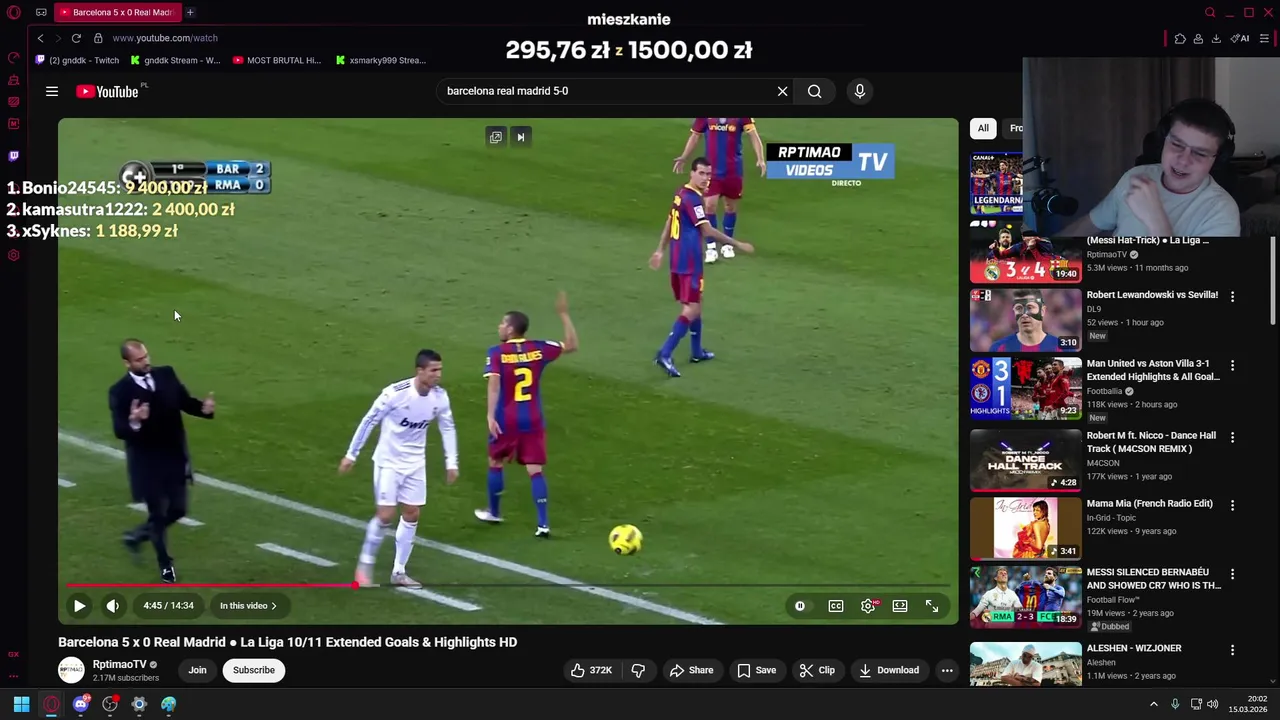This screenshot has width=1280, height=720.
Task: Subscribe to RptimaoTV channel
Action: 254,670
